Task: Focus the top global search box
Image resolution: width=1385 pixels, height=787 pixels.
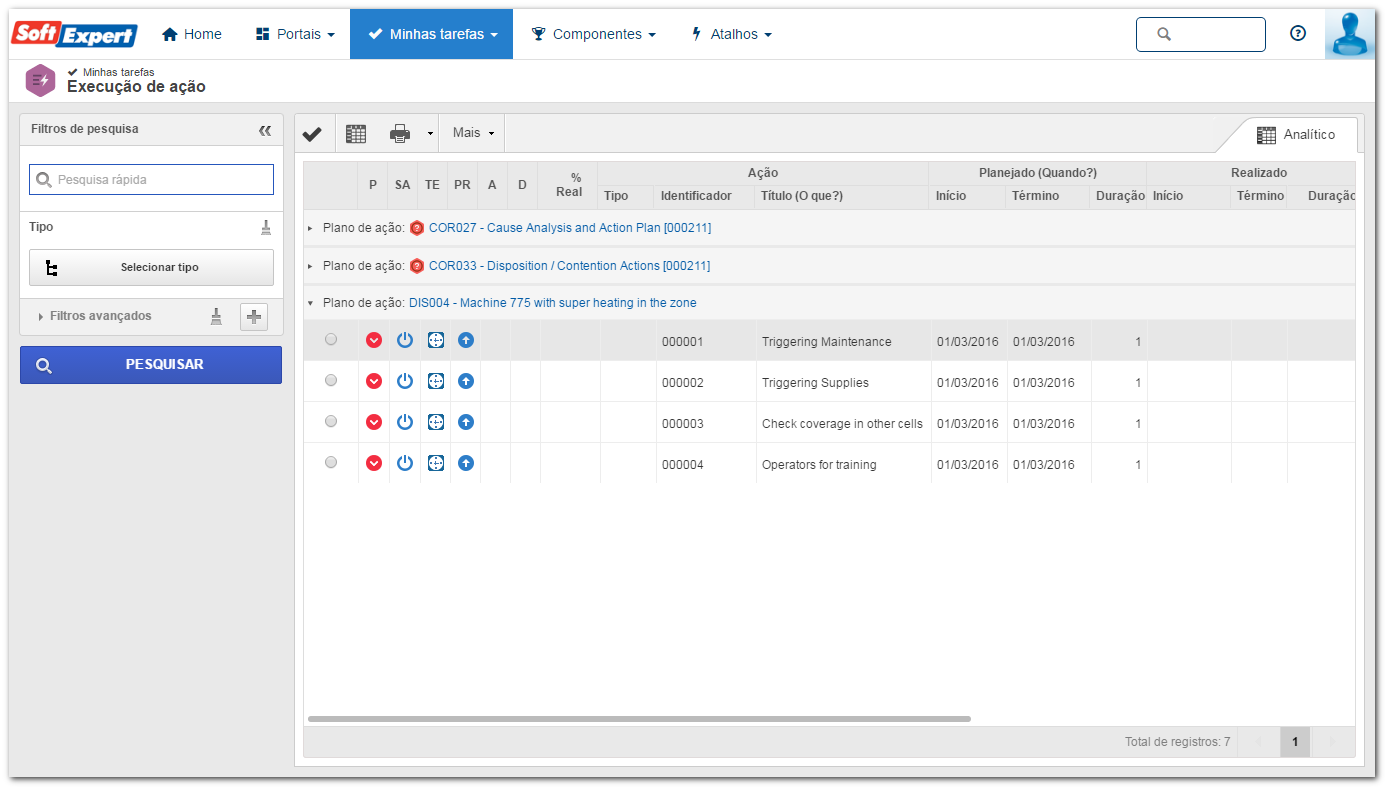Action: (x=1201, y=34)
